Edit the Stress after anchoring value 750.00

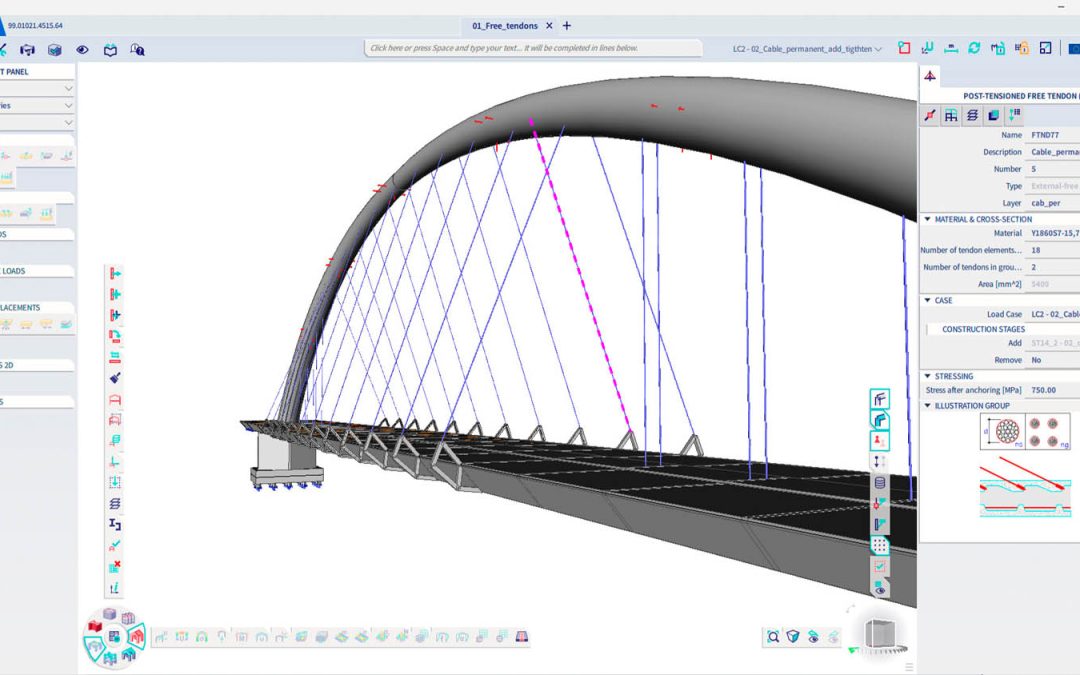point(1050,390)
